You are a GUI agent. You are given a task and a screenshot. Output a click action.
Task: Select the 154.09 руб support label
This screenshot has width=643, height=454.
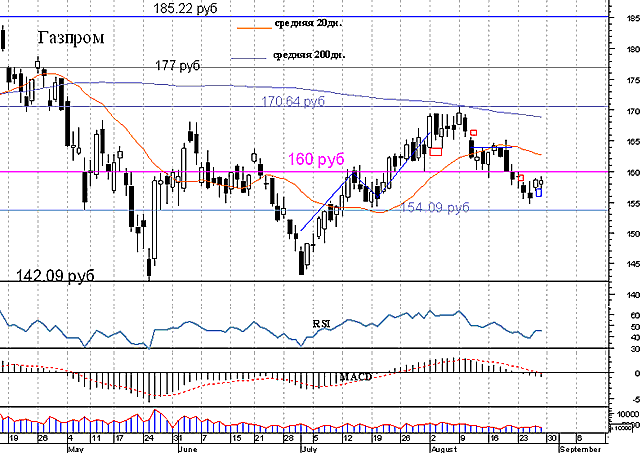434,208
